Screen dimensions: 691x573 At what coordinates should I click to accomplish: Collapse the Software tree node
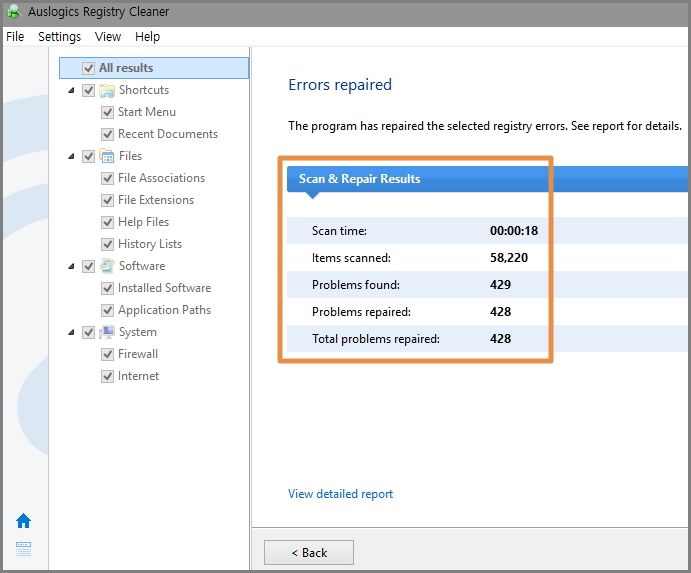[x=71, y=266]
